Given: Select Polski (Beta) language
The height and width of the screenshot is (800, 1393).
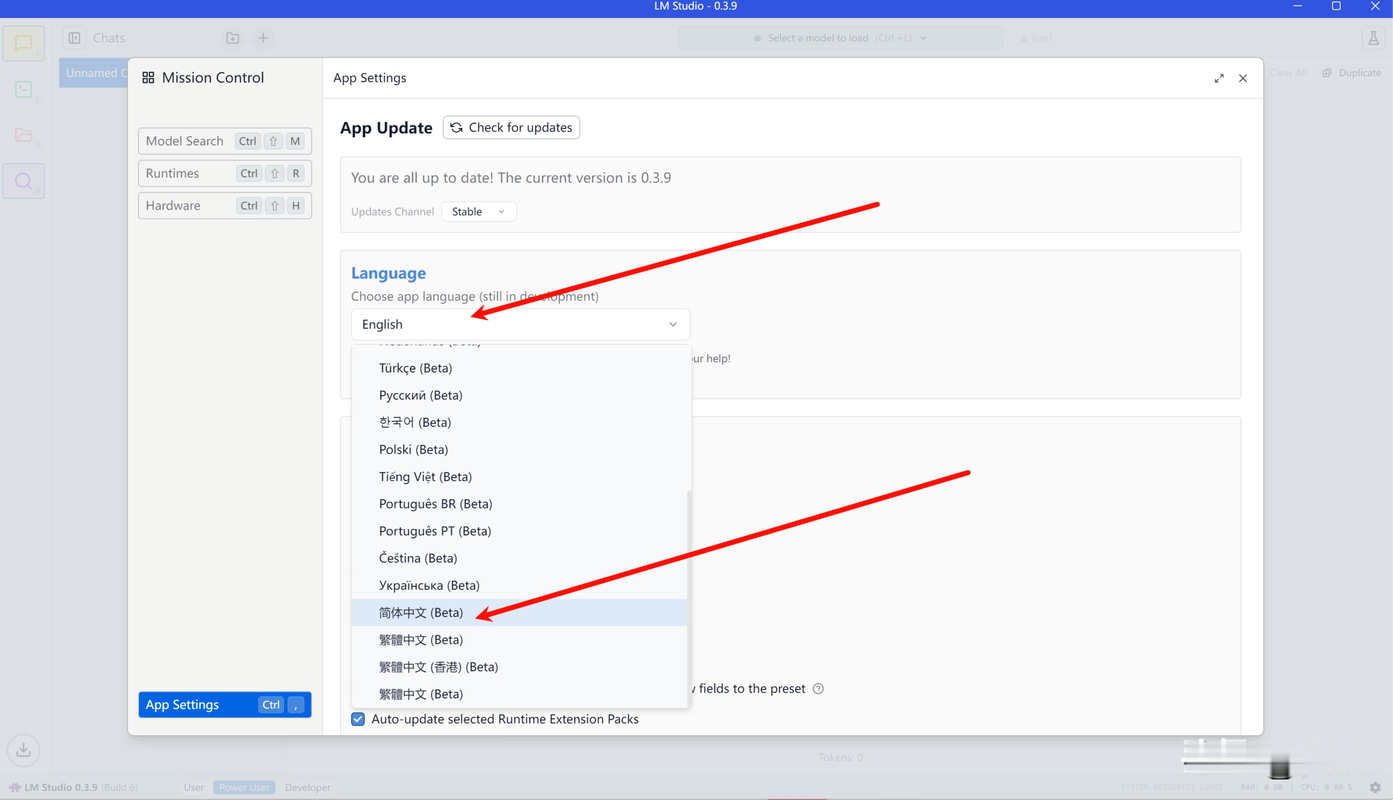Looking at the screenshot, I should point(519,449).
